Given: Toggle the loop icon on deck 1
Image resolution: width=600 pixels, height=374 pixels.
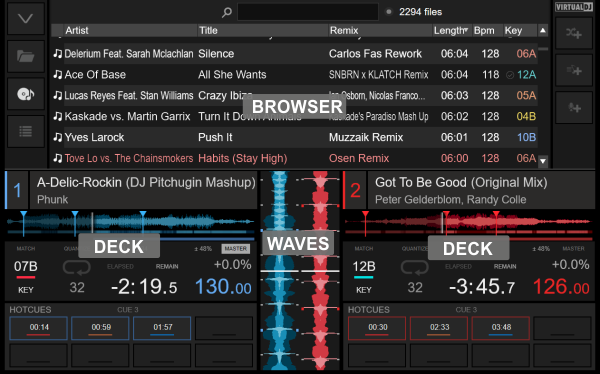Looking at the screenshot, I should pyautogui.click(x=77, y=267).
